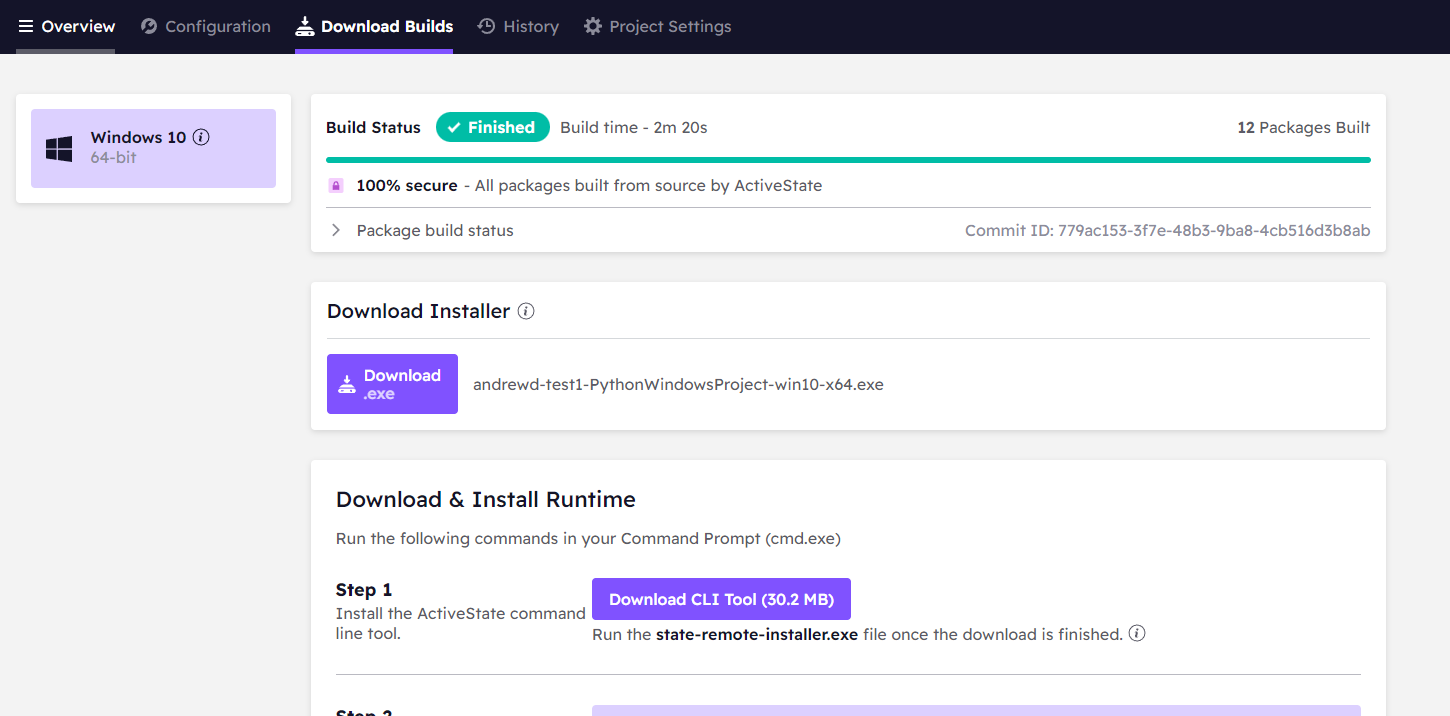1450x716 pixels.
Task: Click the green build progress bar
Action: pos(848,160)
